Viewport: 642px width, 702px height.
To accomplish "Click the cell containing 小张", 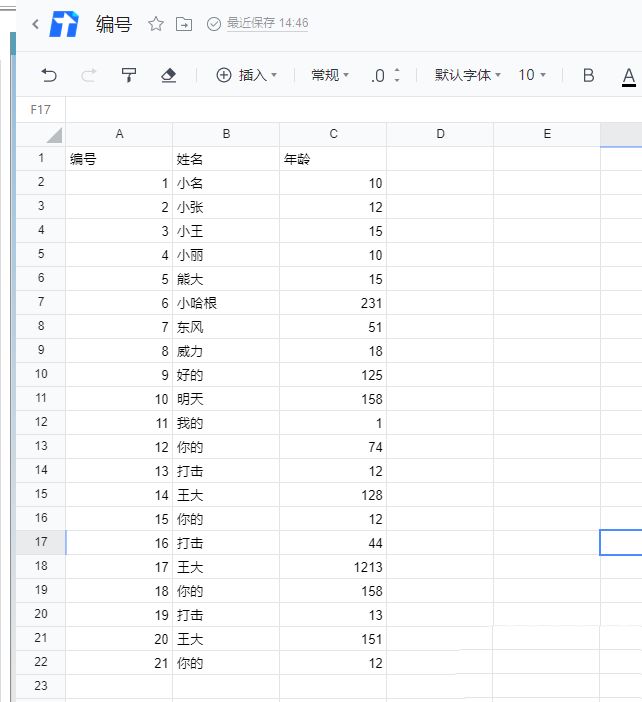I will pos(226,207).
